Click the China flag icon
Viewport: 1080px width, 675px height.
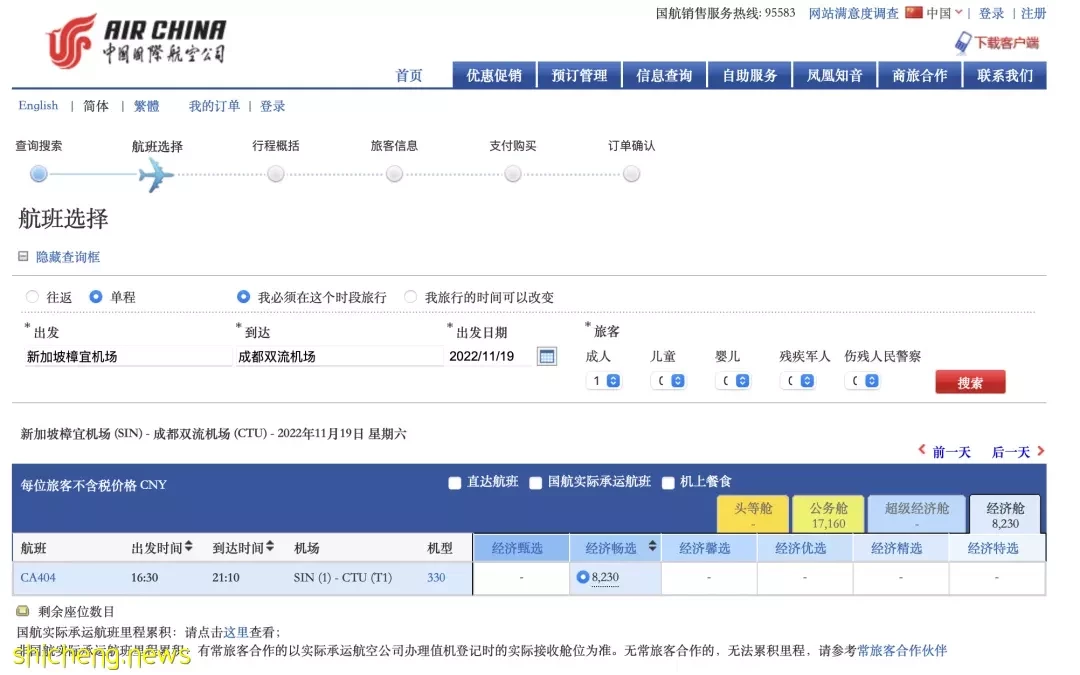coord(913,12)
